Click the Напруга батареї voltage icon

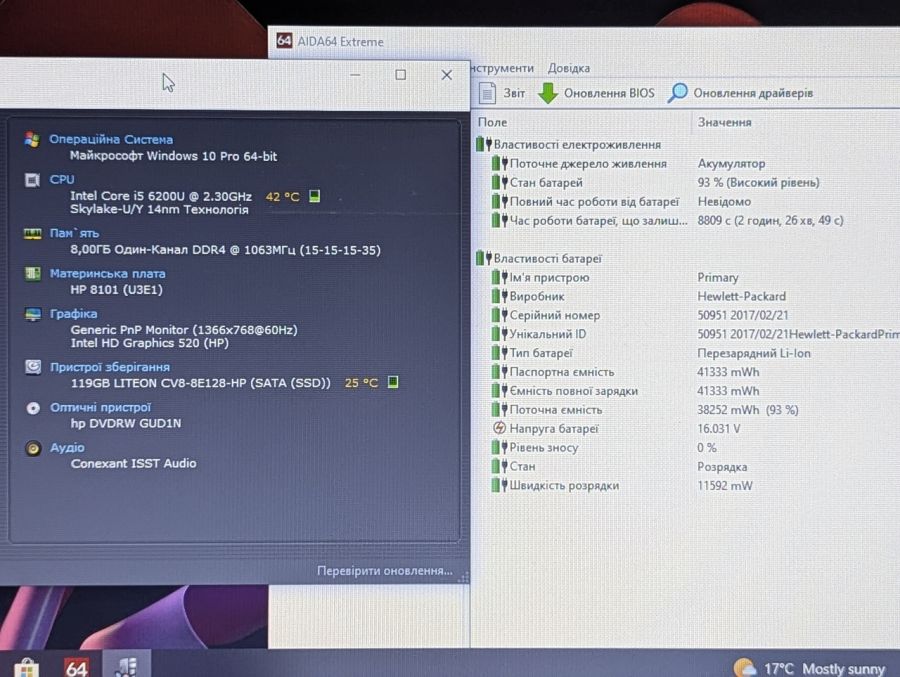499,428
